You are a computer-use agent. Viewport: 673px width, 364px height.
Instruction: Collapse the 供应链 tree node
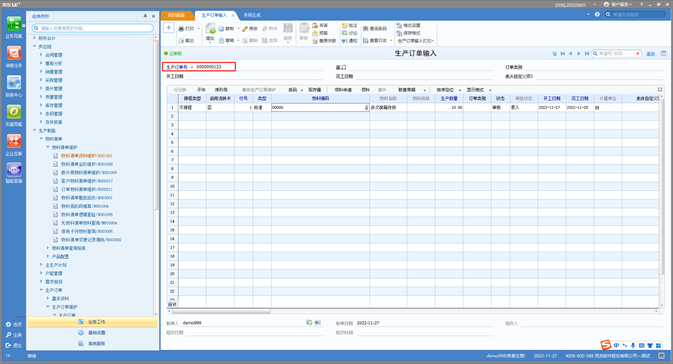[34, 46]
